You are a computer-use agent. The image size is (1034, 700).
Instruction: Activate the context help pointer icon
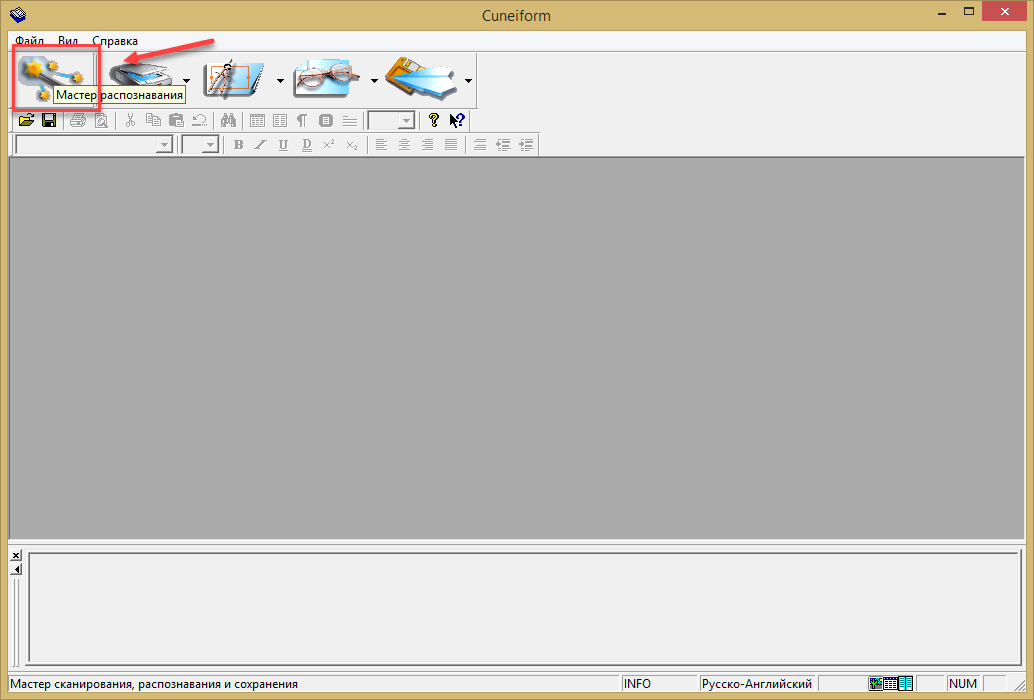point(457,121)
